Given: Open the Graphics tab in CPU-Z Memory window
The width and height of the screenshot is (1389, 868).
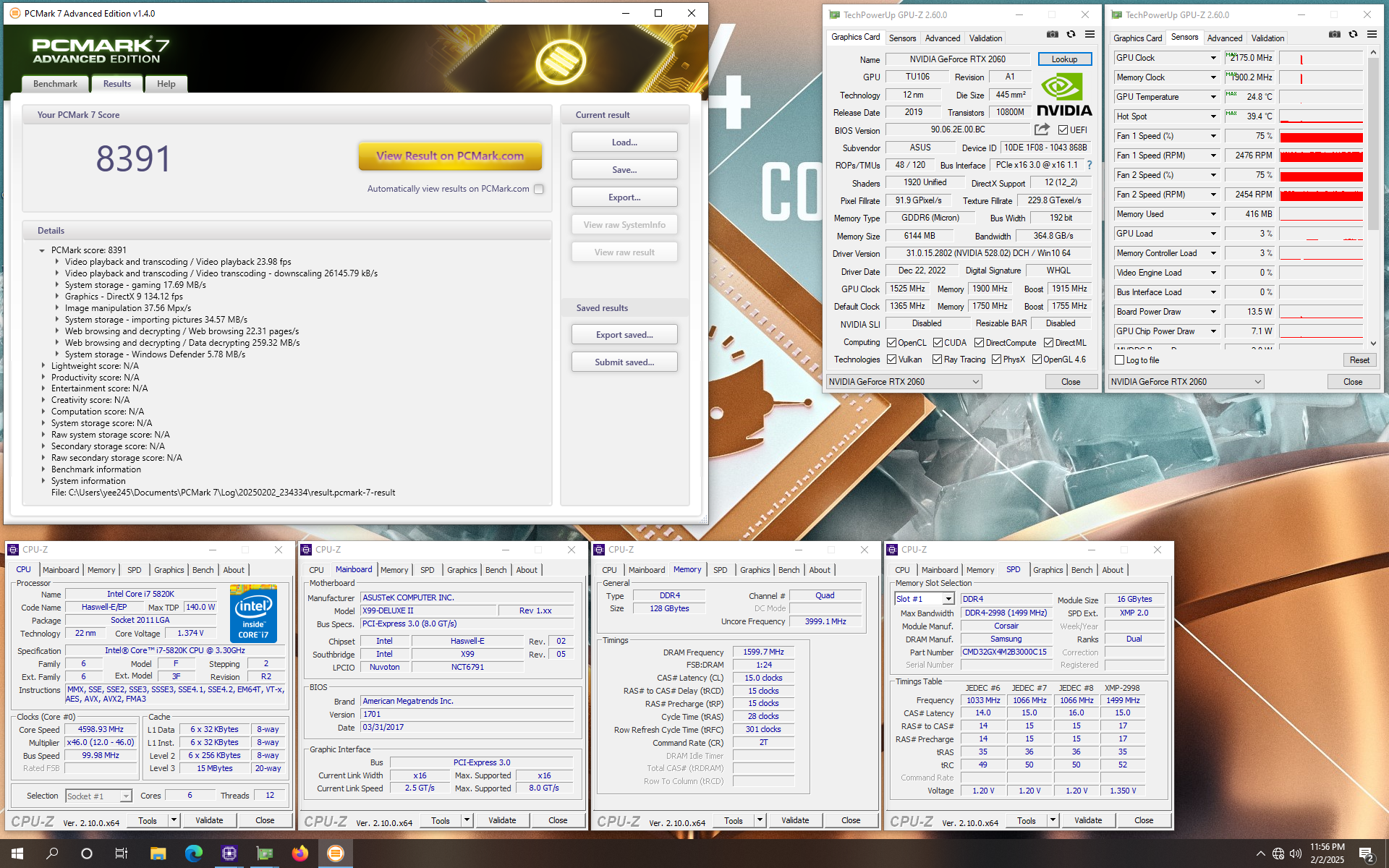Looking at the screenshot, I should (755, 570).
